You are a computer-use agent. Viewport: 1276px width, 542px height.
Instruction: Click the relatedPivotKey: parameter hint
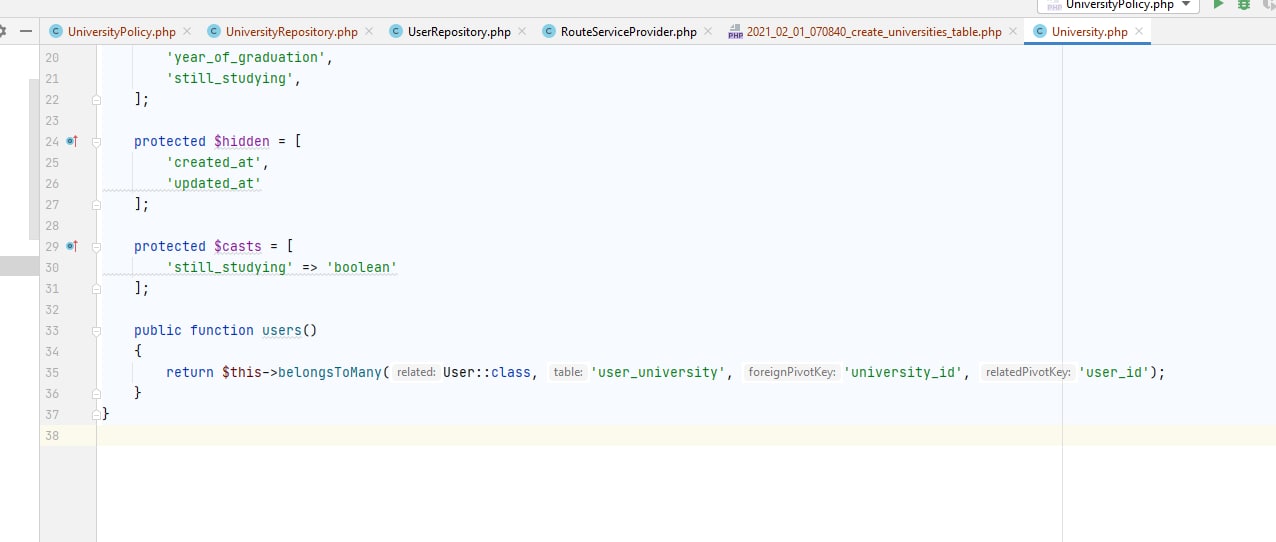pos(1027,372)
